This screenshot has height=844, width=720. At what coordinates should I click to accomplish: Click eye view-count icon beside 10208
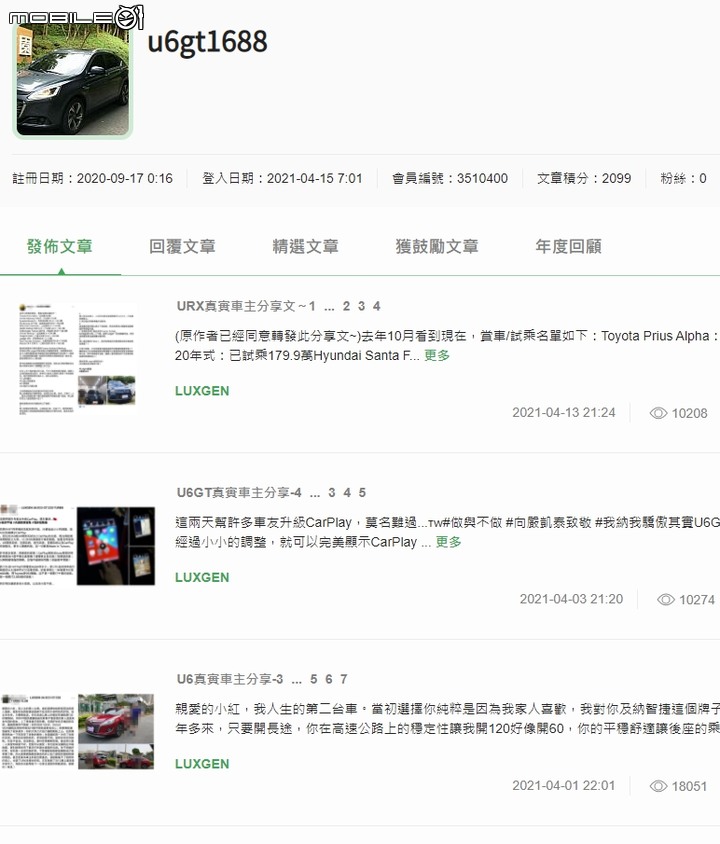tap(658, 413)
